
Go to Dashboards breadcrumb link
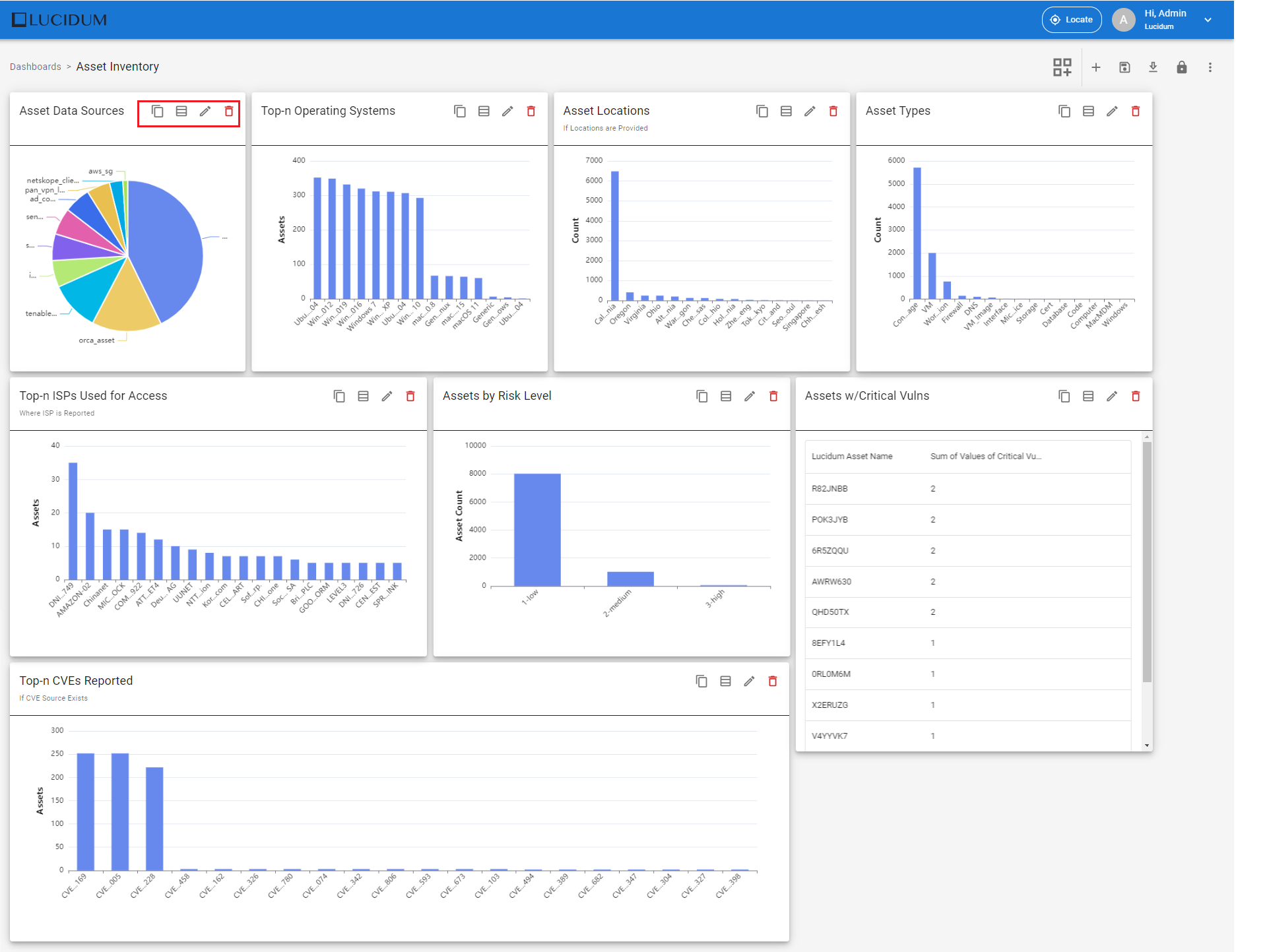pos(36,67)
